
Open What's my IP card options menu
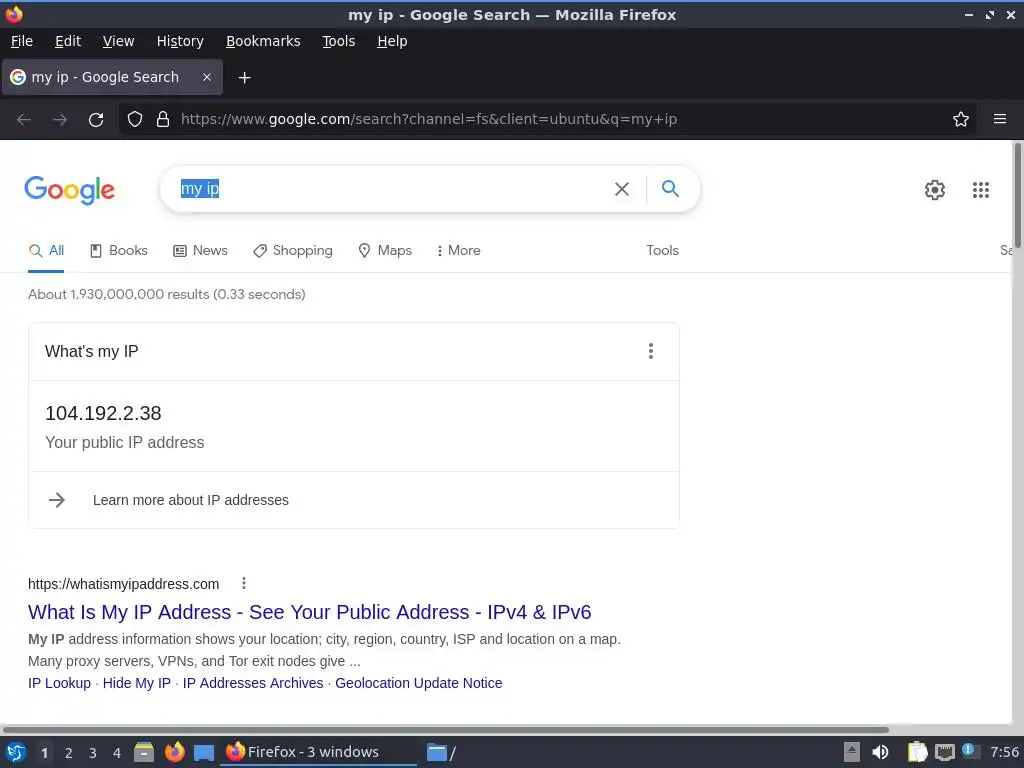click(650, 351)
